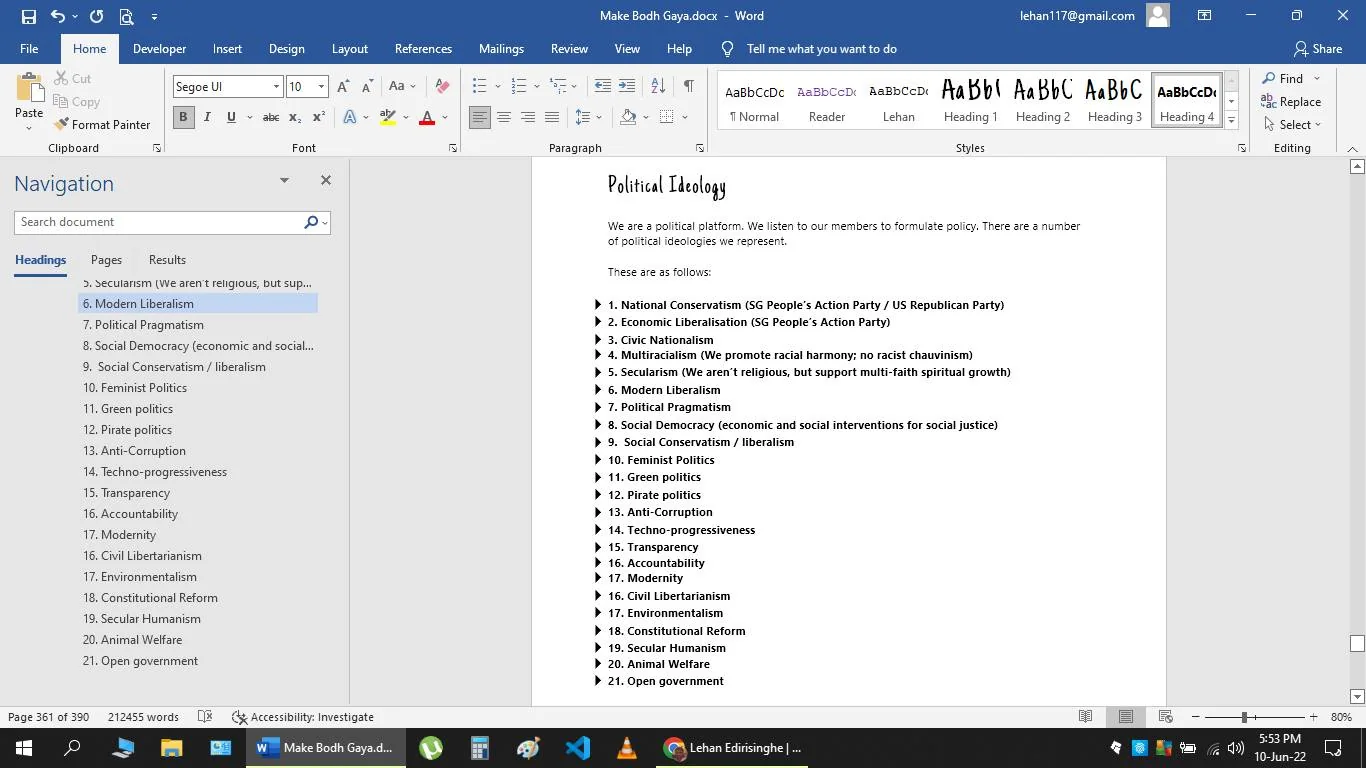The image size is (1366, 768).
Task: Align text to the right
Action: 528,117
